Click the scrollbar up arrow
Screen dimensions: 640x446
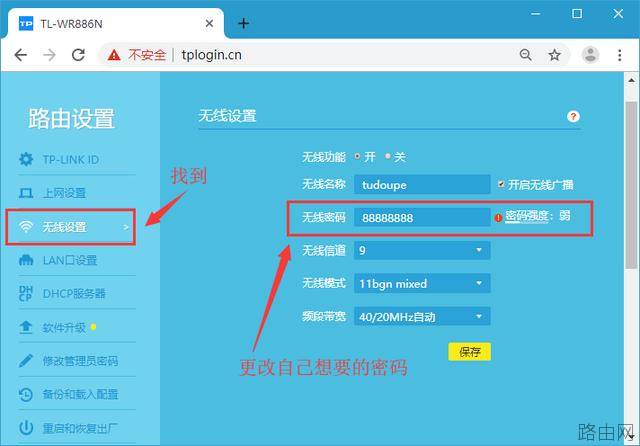[x=631, y=80]
